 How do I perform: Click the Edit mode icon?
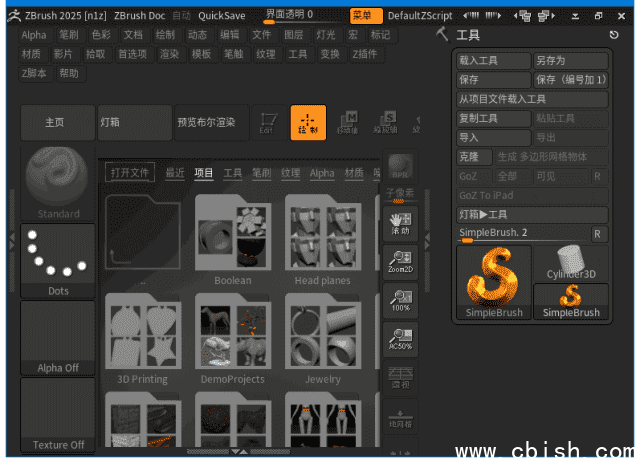point(267,122)
